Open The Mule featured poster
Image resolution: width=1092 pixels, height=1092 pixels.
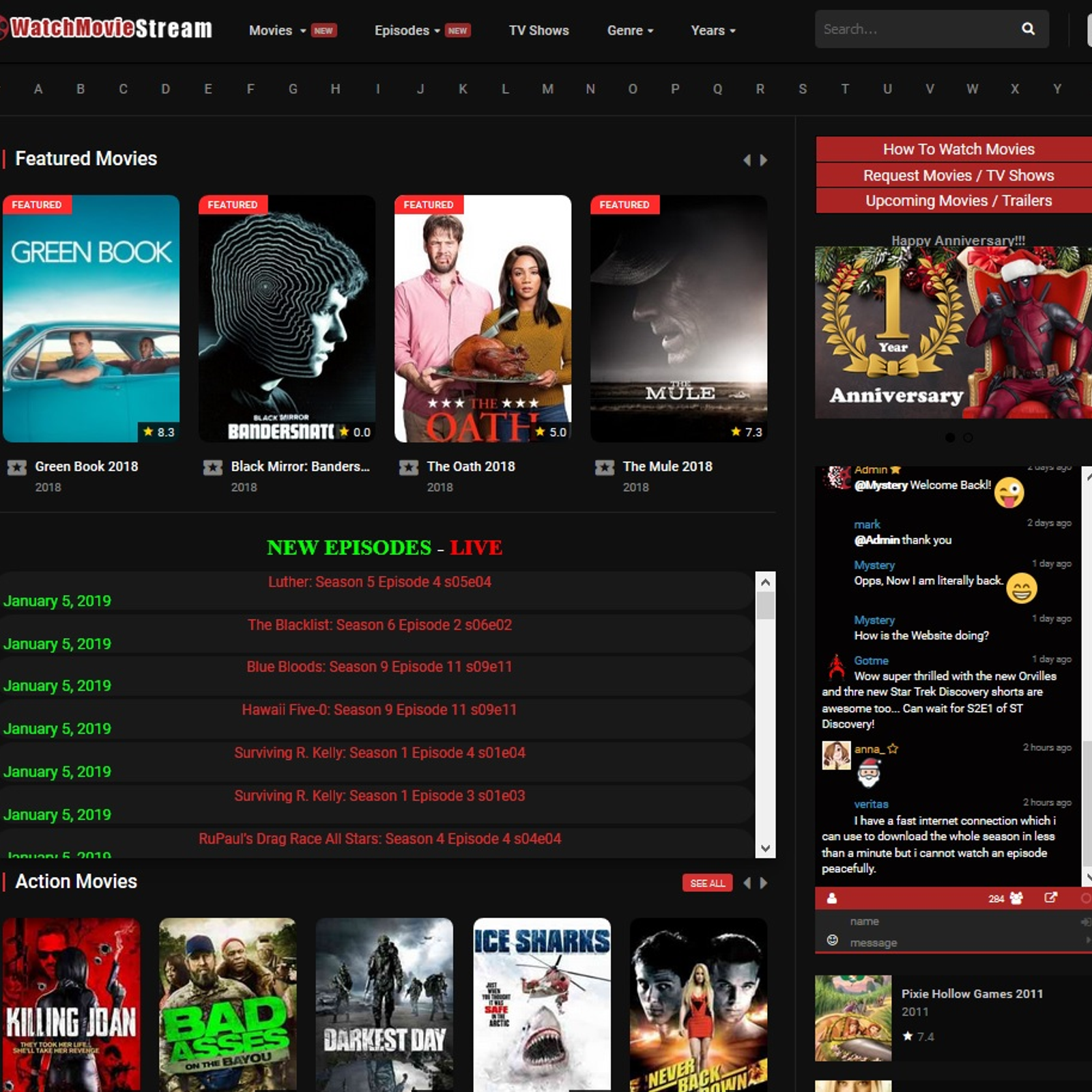coord(678,318)
